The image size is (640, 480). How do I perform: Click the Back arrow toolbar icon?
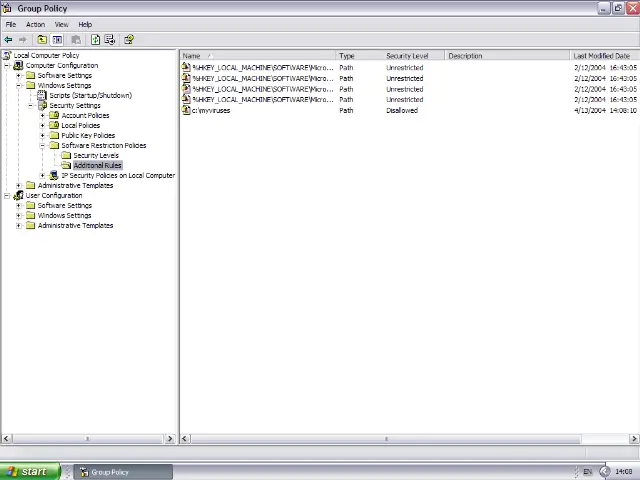[x=8, y=40]
